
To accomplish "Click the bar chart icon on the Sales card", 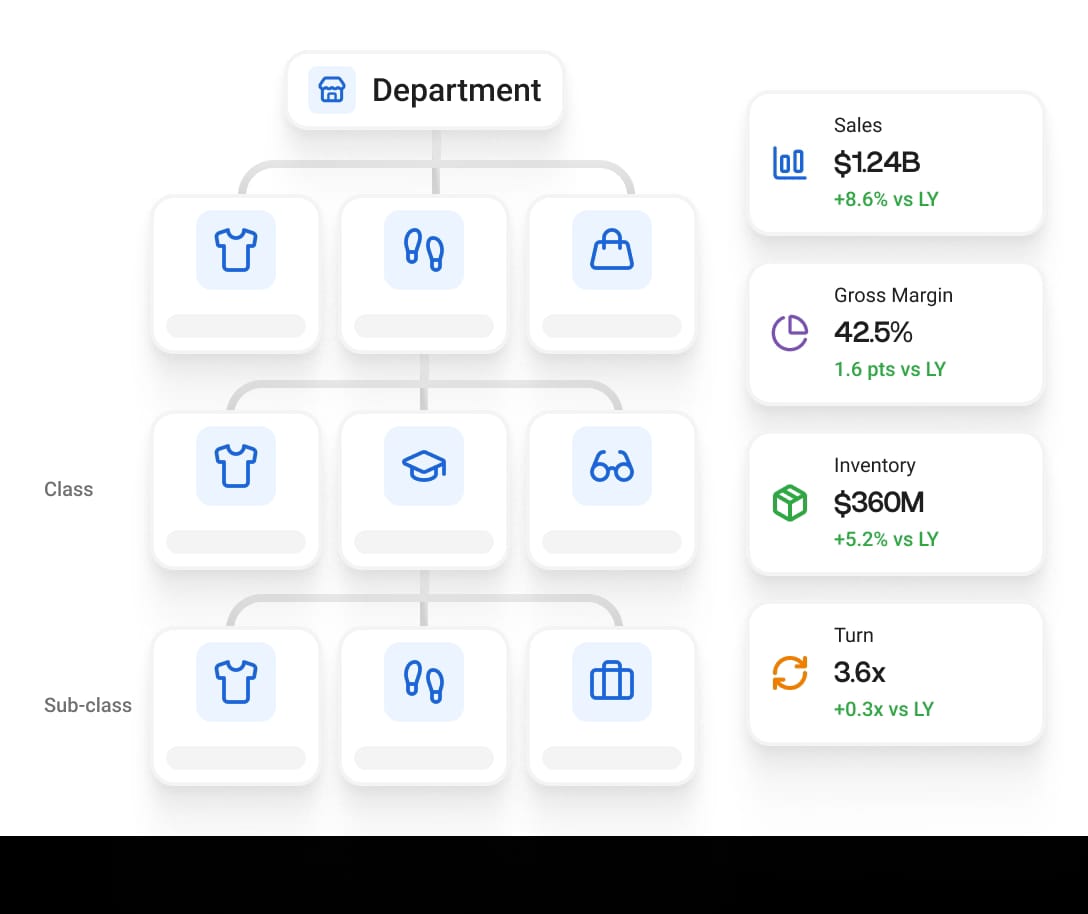I will (790, 163).
